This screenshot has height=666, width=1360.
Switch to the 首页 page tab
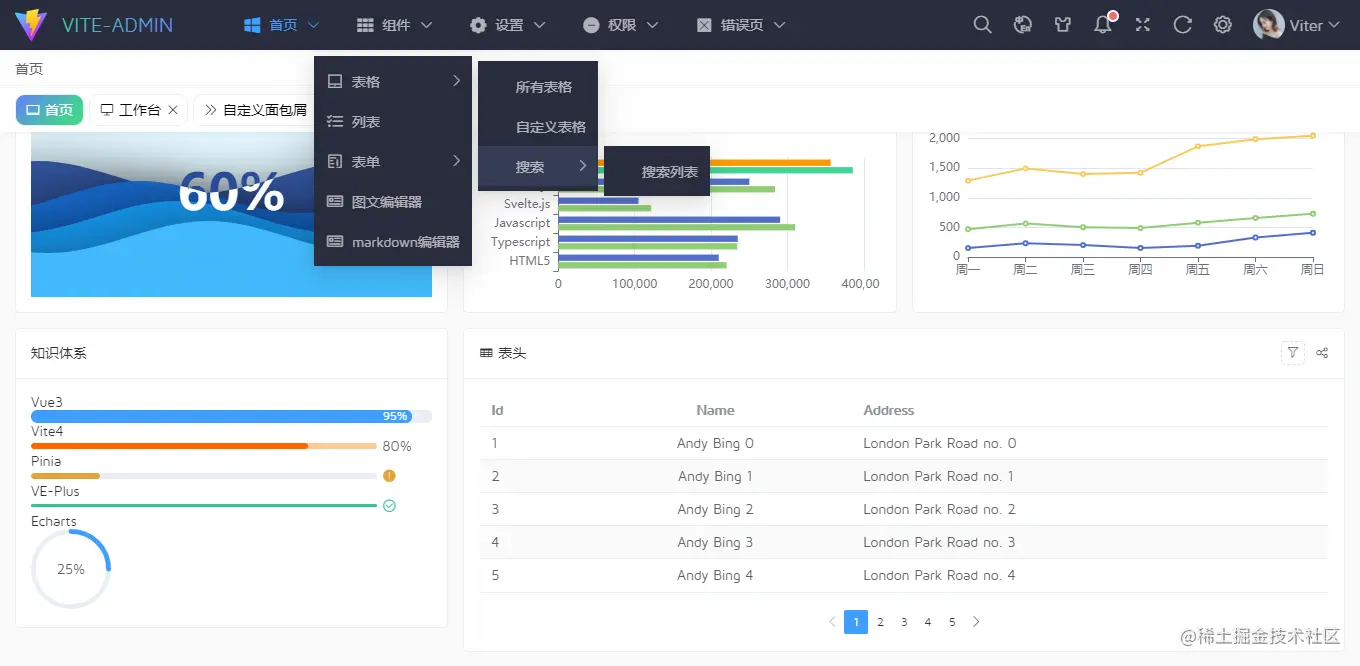(x=49, y=110)
